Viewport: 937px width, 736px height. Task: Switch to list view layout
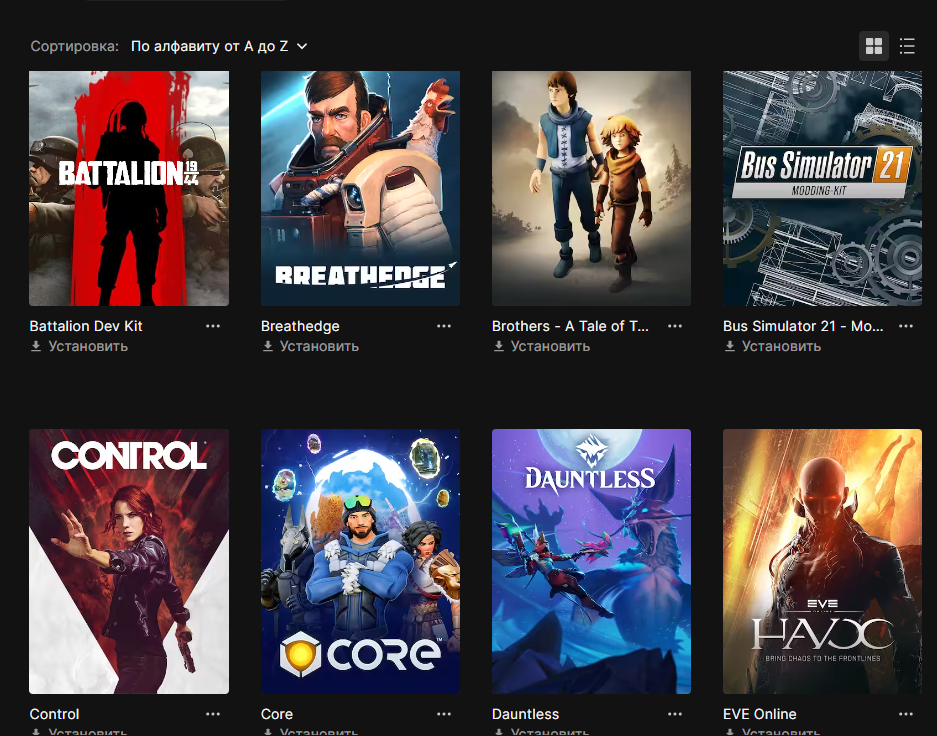pos(907,46)
